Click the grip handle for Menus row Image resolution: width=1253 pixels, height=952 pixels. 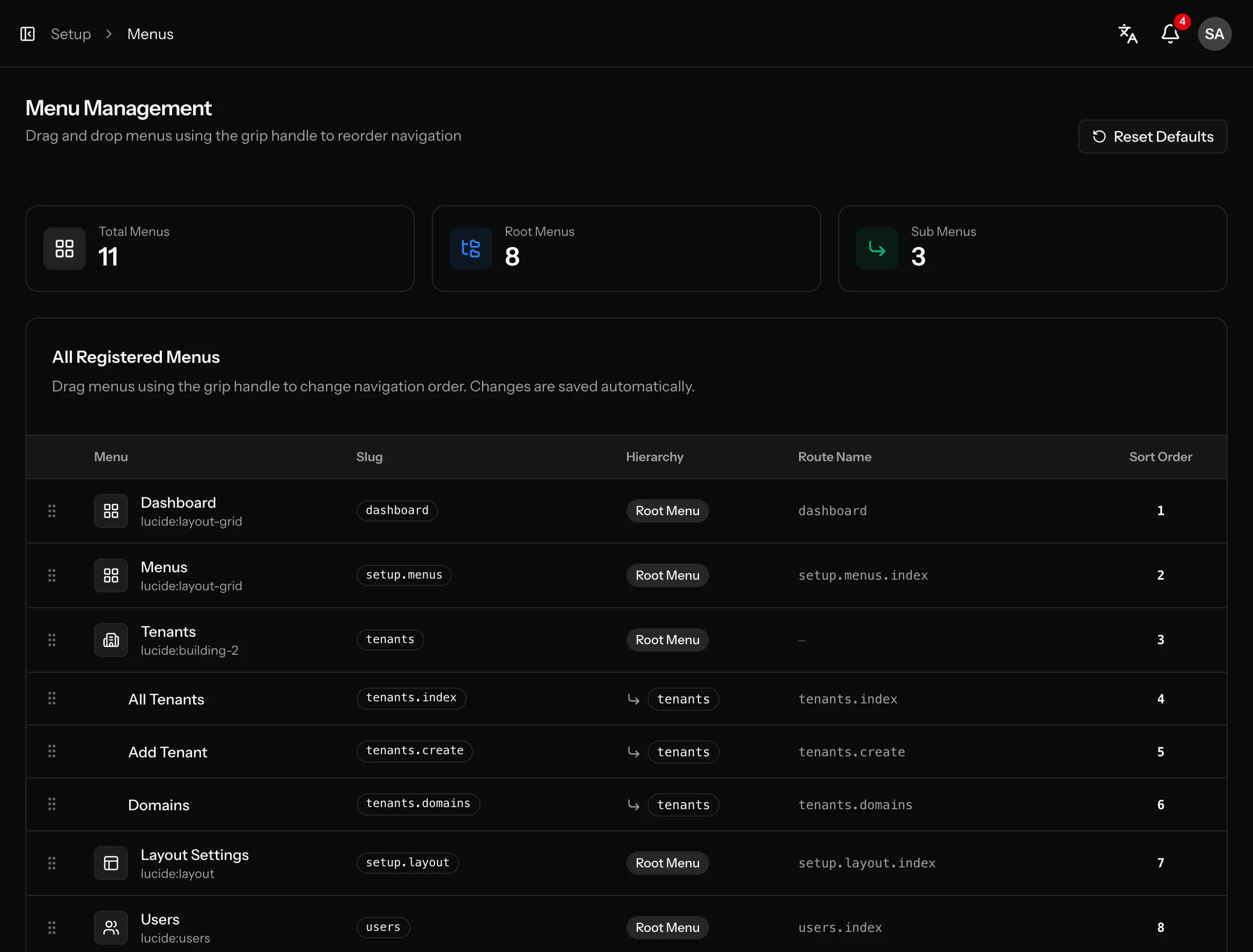point(52,575)
